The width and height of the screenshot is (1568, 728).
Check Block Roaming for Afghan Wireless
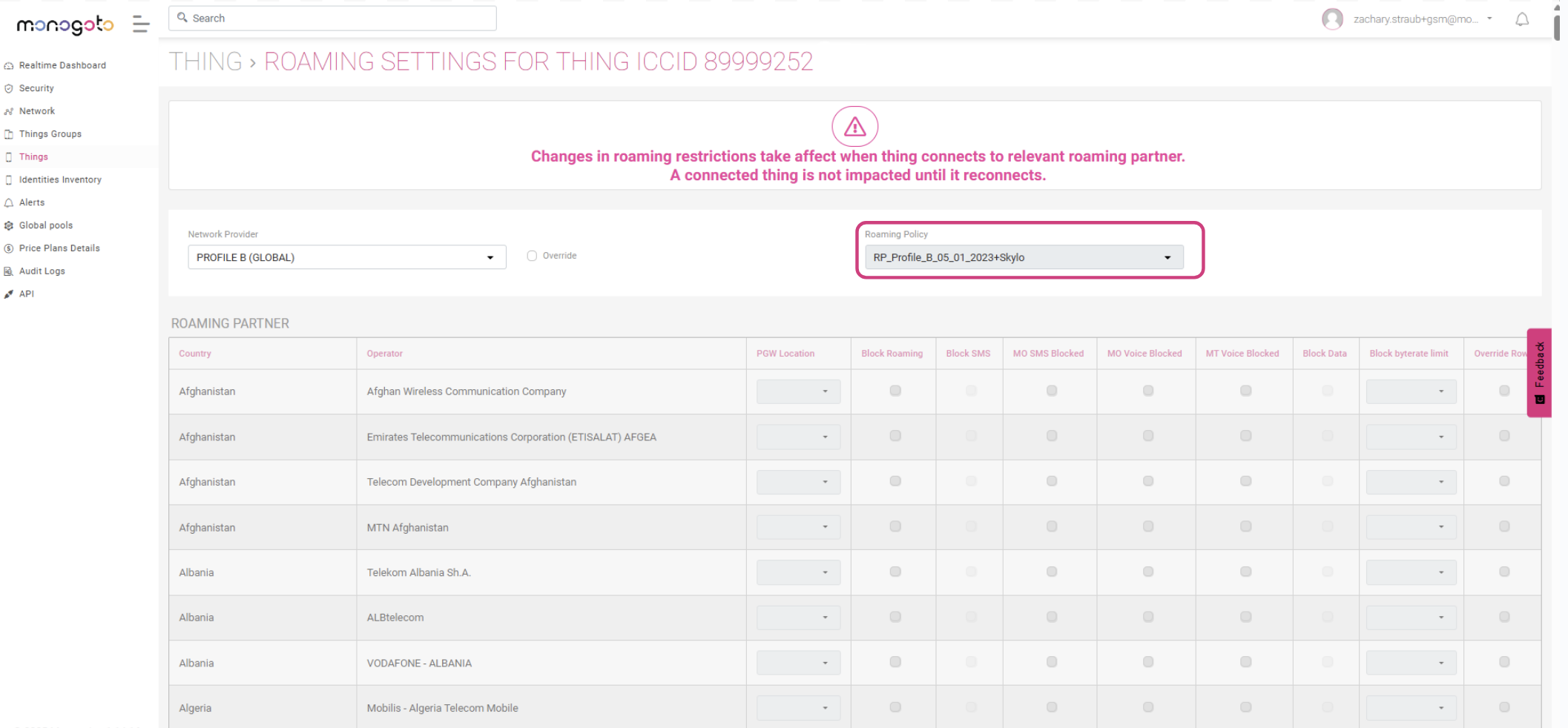coord(895,391)
